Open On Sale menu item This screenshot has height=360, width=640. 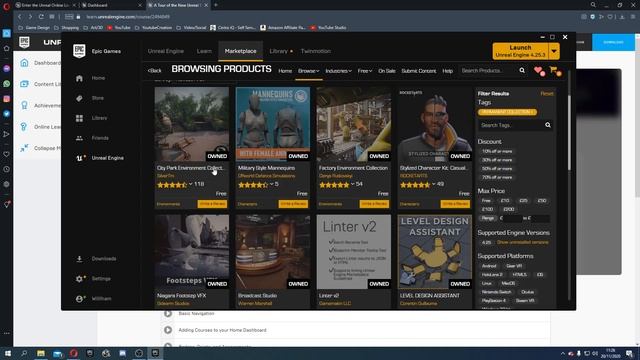(x=387, y=71)
